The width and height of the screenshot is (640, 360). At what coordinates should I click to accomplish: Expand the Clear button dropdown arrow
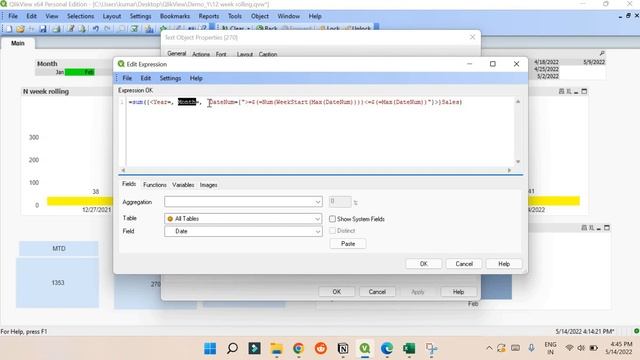(x=248, y=29)
